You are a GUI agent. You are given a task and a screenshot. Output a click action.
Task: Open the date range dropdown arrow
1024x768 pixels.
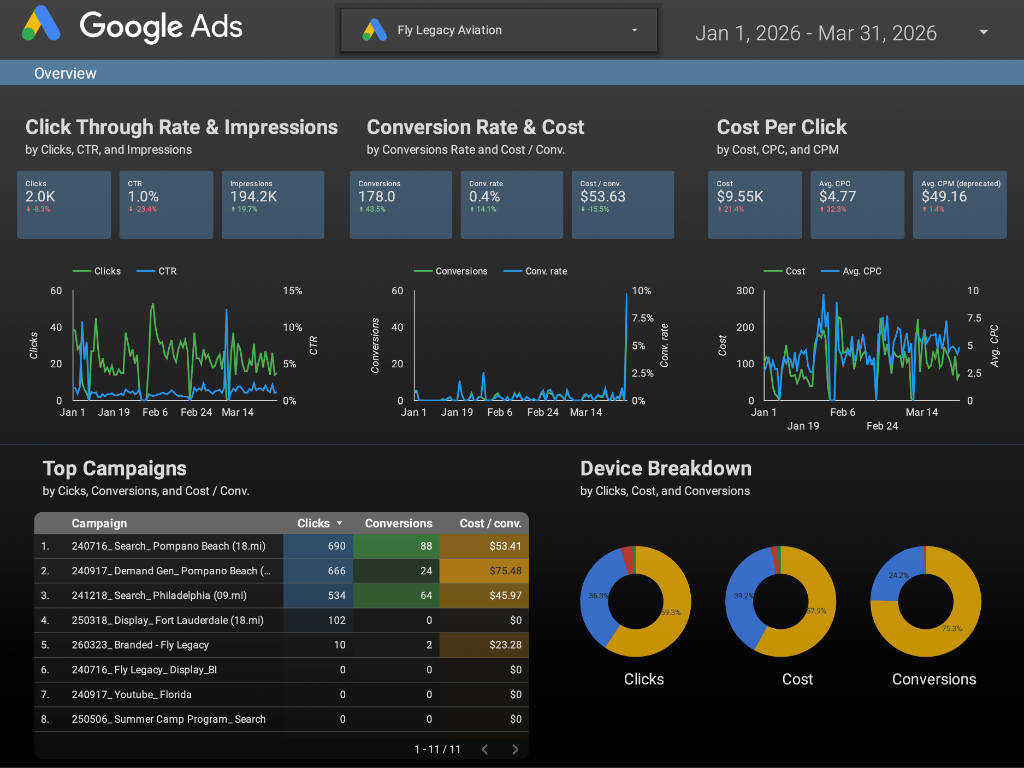[x=983, y=32]
